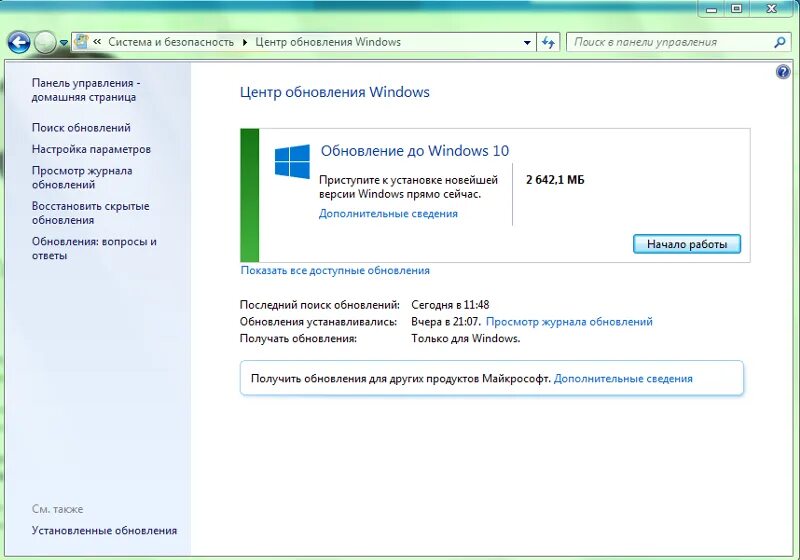The image size is (800, 560).
Task: Refresh the page with the refresh icon
Action: point(548,42)
